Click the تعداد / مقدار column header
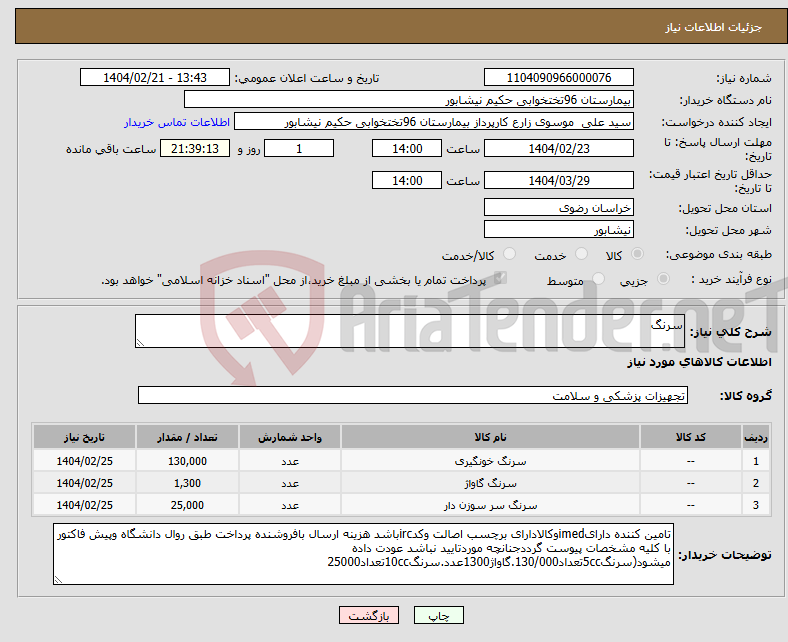Viewport: 788px width, 642px height. coord(187,437)
